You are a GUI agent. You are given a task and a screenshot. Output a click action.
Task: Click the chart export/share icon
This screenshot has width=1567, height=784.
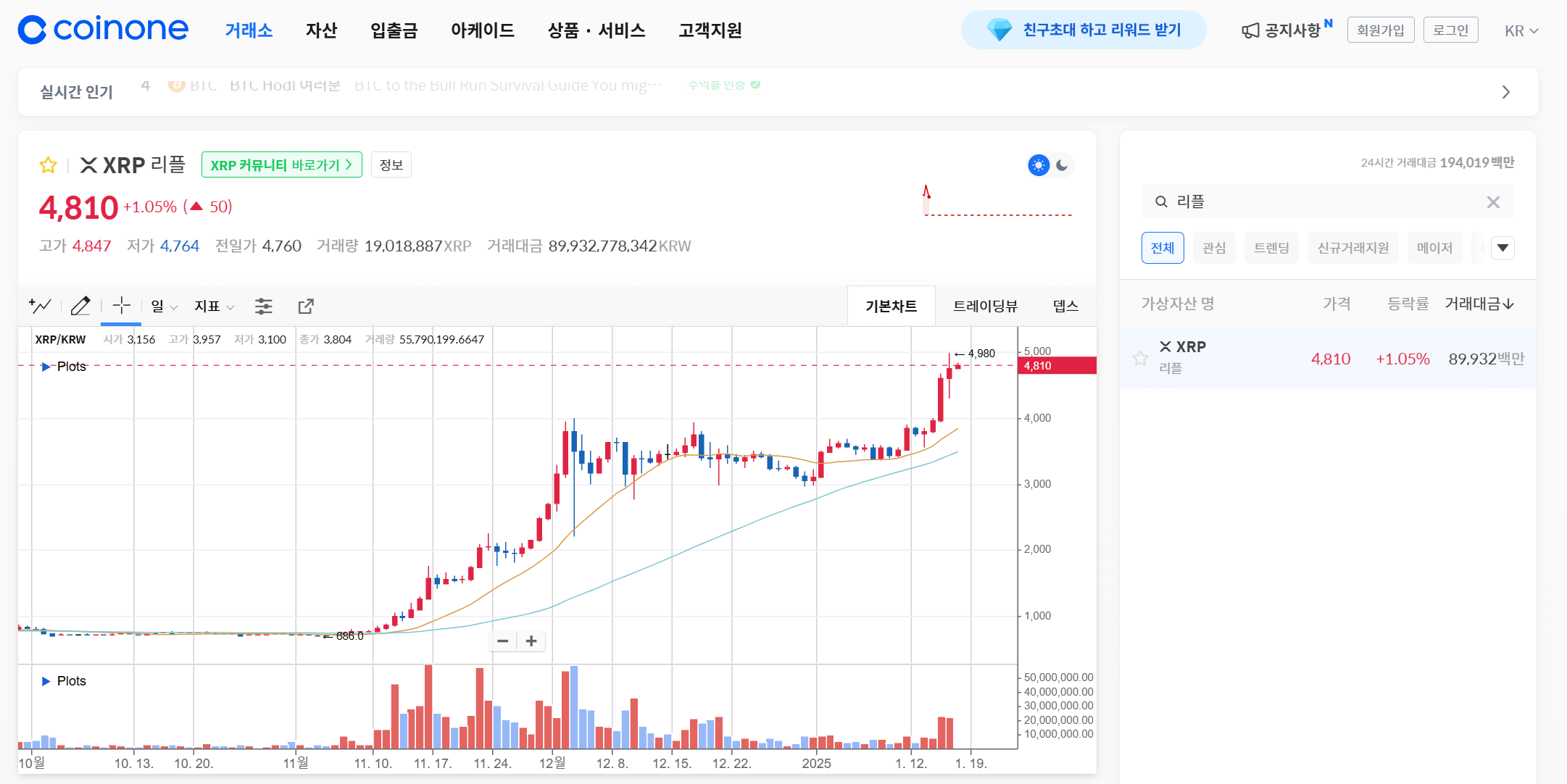click(305, 306)
